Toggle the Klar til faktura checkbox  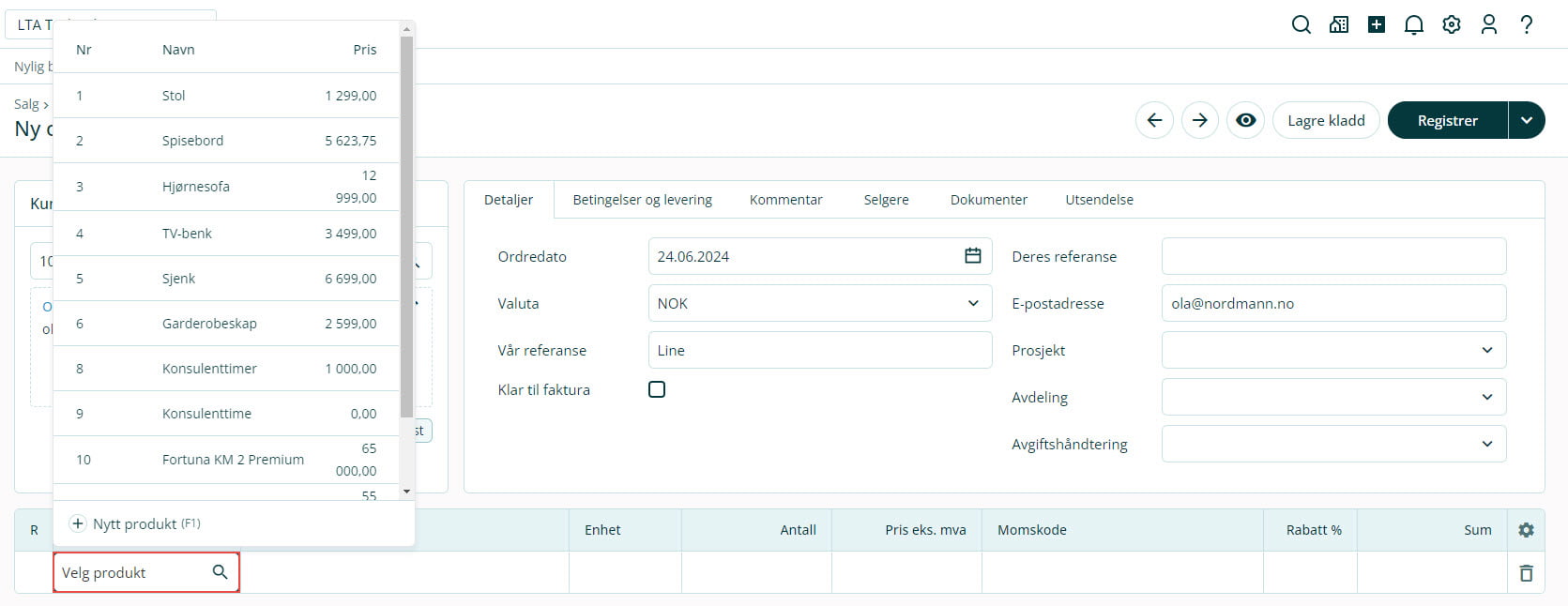click(x=657, y=389)
